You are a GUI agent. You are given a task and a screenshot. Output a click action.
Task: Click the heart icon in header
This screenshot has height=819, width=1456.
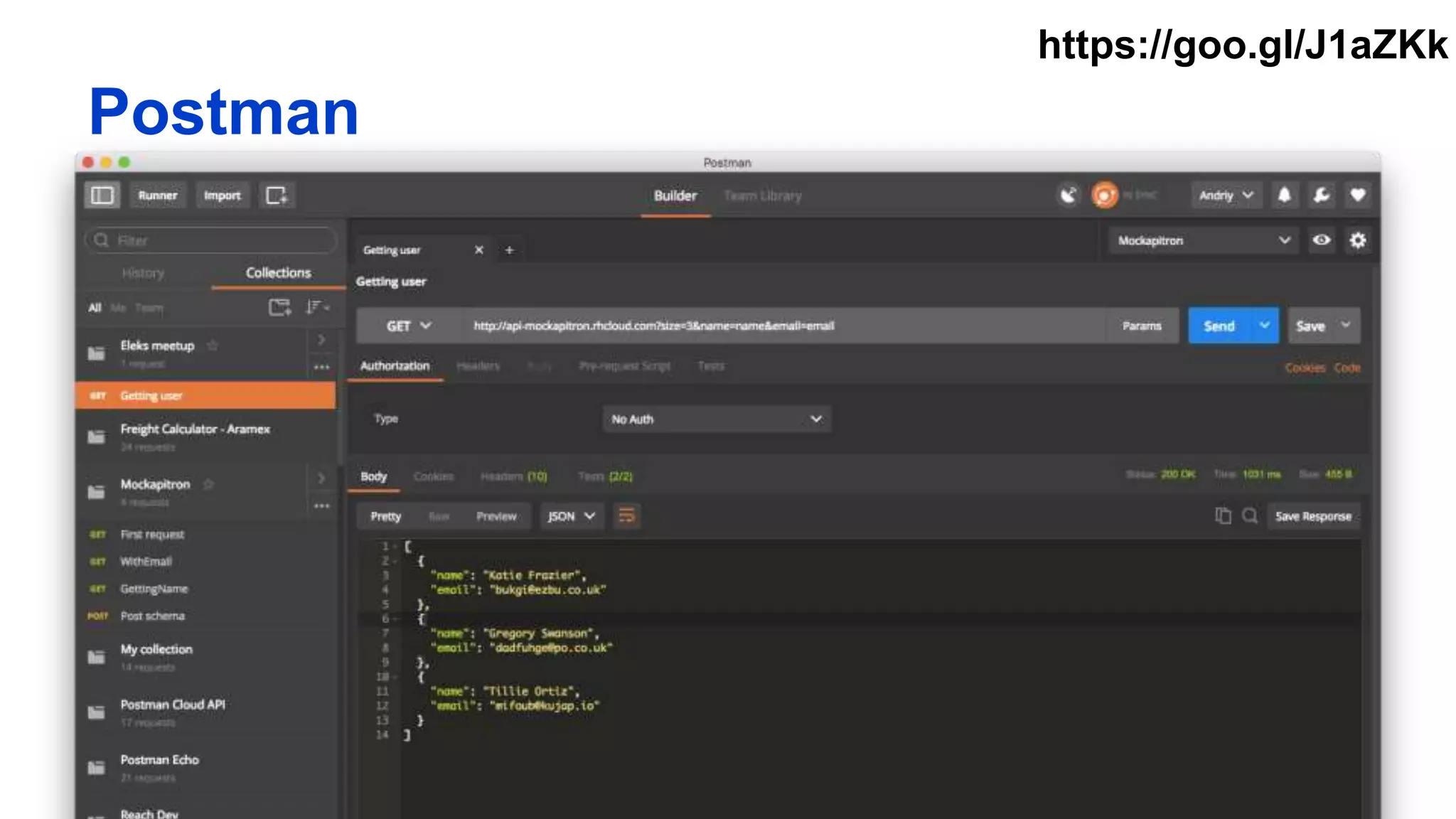1358,195
